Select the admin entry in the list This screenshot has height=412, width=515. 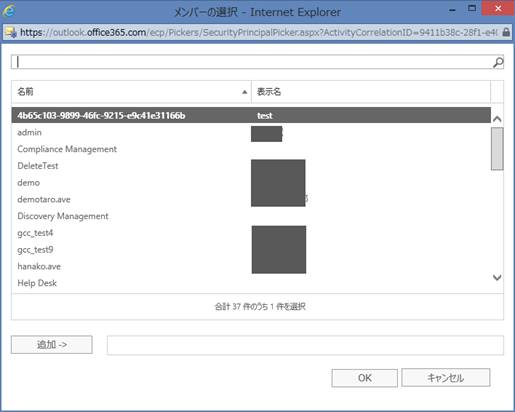[x=251, y=132]
